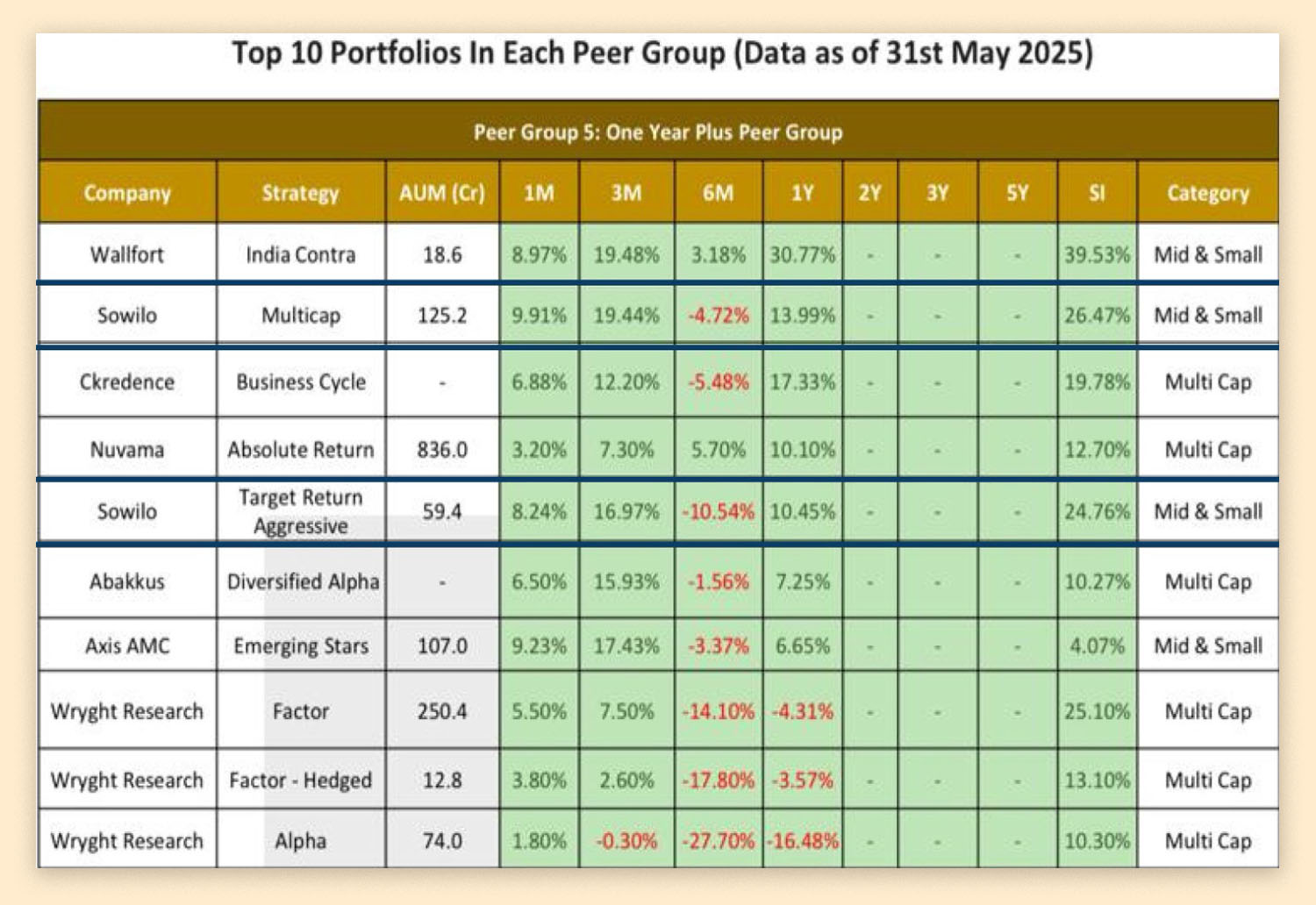Screen dimensions: 1316x905
Task: Click the SI column header
Action: [1097, 193]
